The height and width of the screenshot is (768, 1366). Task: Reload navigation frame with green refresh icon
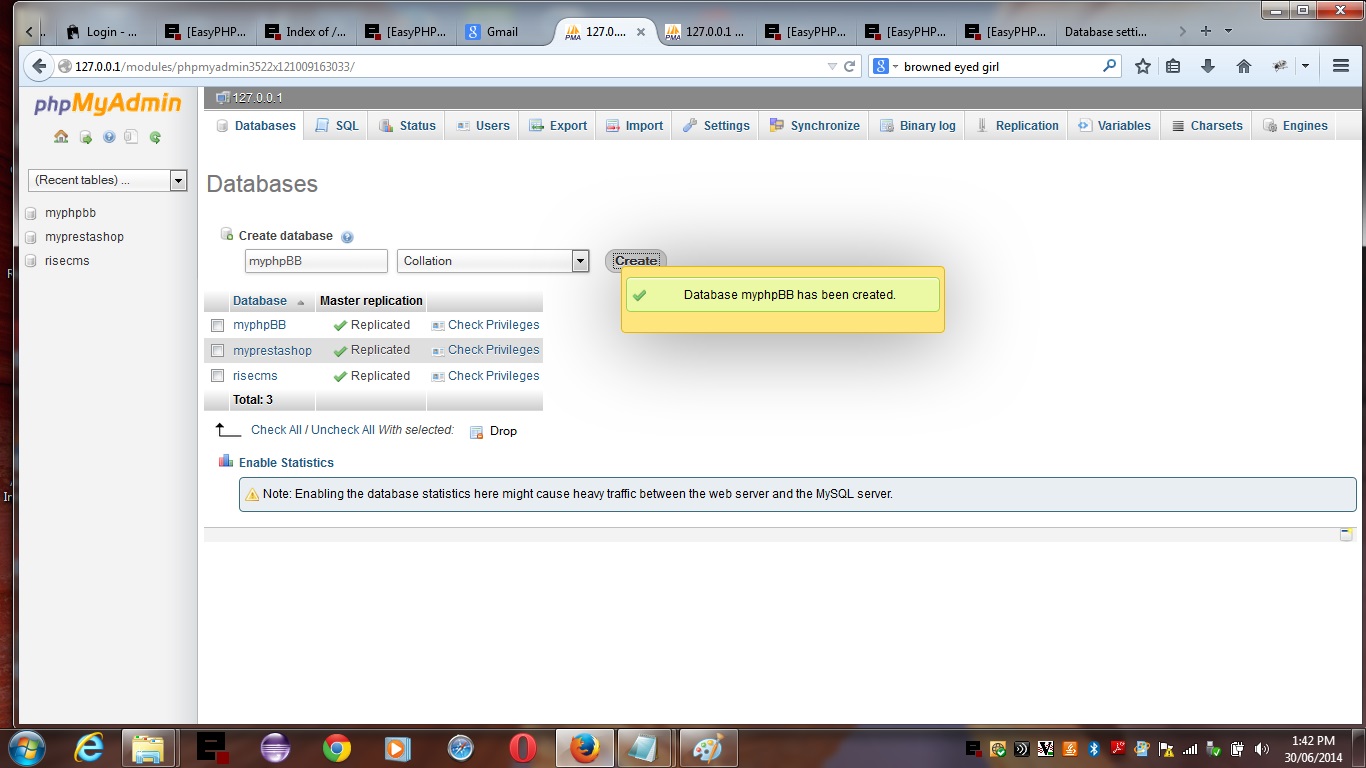tap(155, 137)
